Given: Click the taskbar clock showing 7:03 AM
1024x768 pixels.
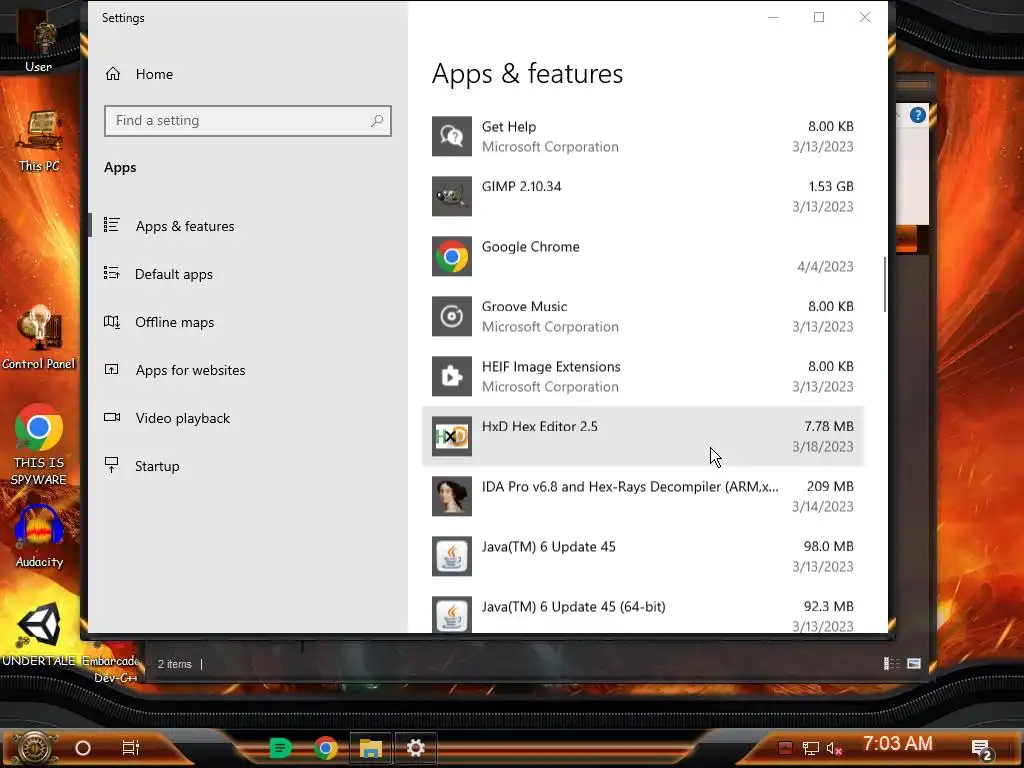Looking at the screenshot, I should [x=897, y=744].
